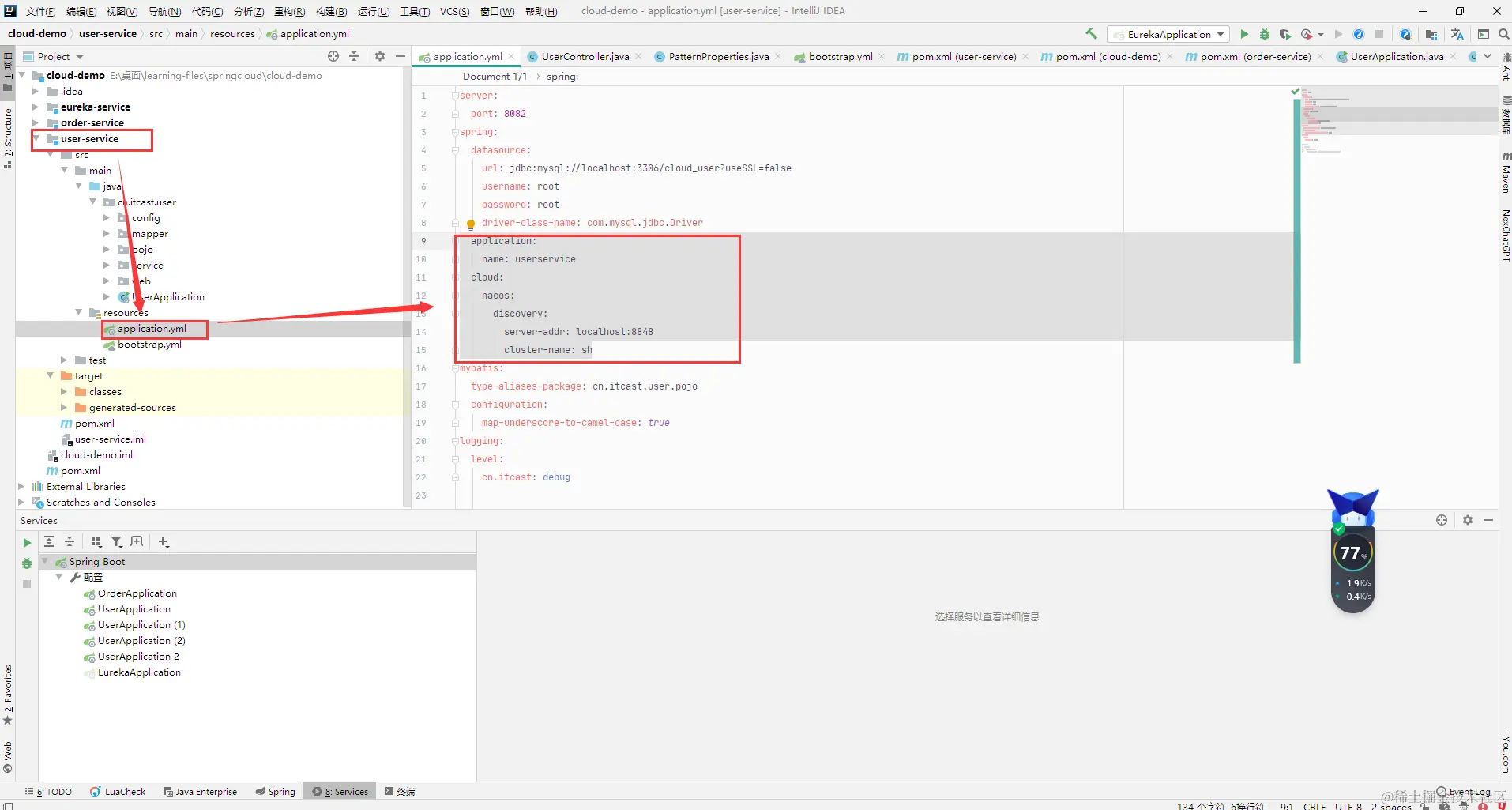1512x810 pixels.
Task: Select EurekaApplication in Services list
Action: 139,672
